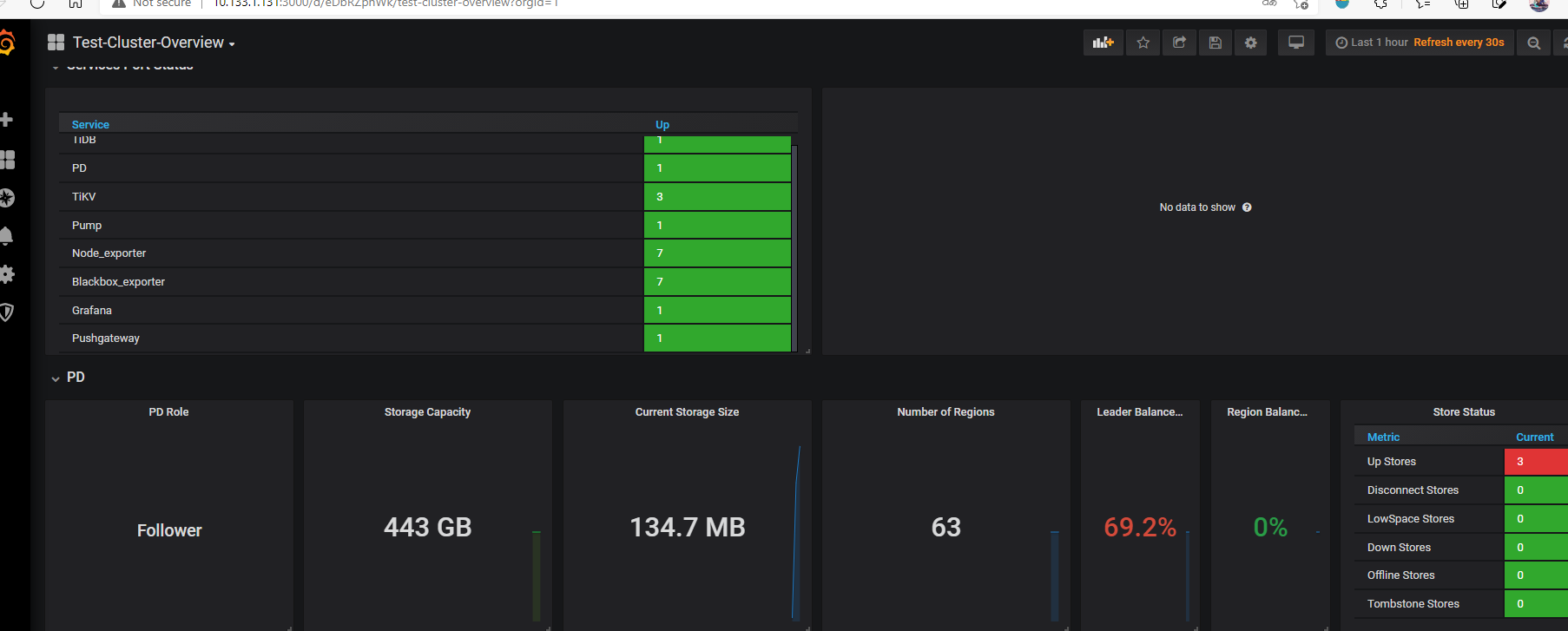Click the red Up Stores value cell
1568x631 pixels.
point(1536,462)
